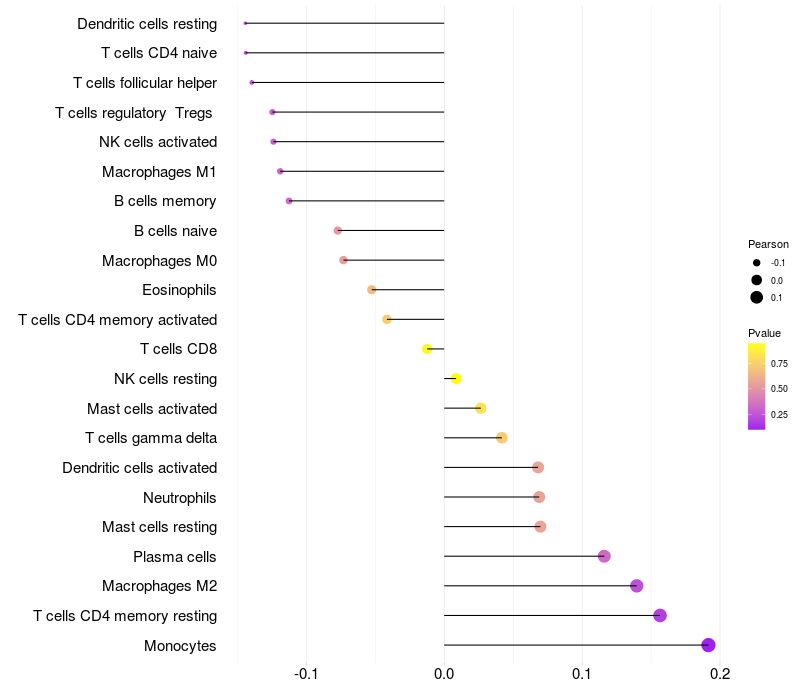Click the 0.2 x-axis tick label
The height and width of the screenshot is (700, 800).
(719, 674)
